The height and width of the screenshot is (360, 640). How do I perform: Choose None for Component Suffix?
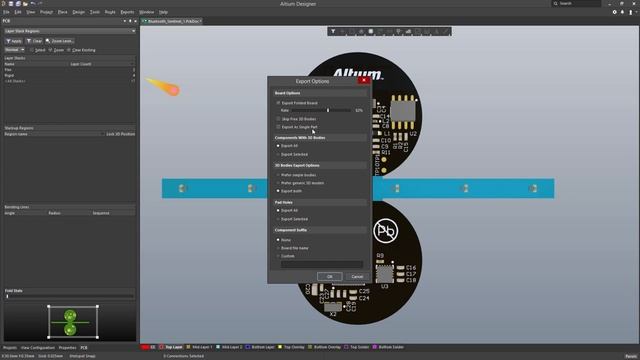click(278, 240)
